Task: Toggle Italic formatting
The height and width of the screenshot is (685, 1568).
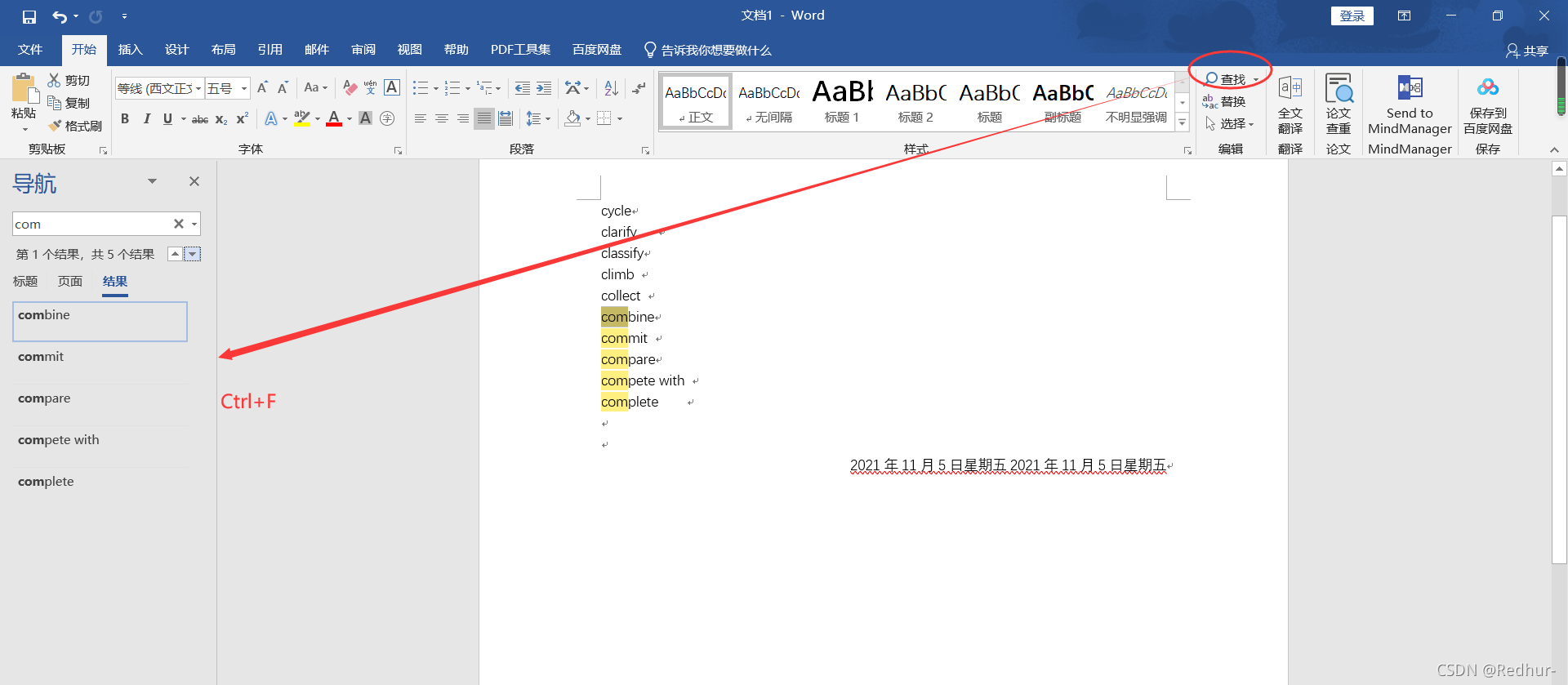Action: pos(146,118)
